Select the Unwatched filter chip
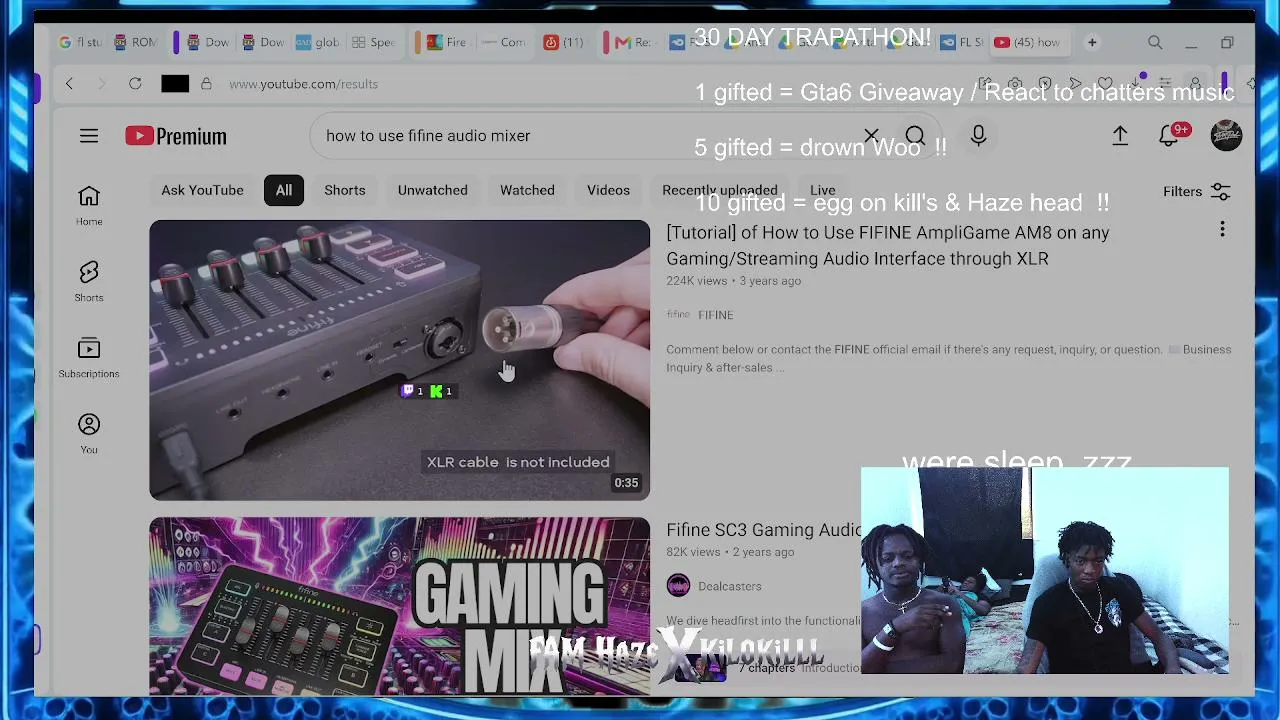 coord(432,190)
